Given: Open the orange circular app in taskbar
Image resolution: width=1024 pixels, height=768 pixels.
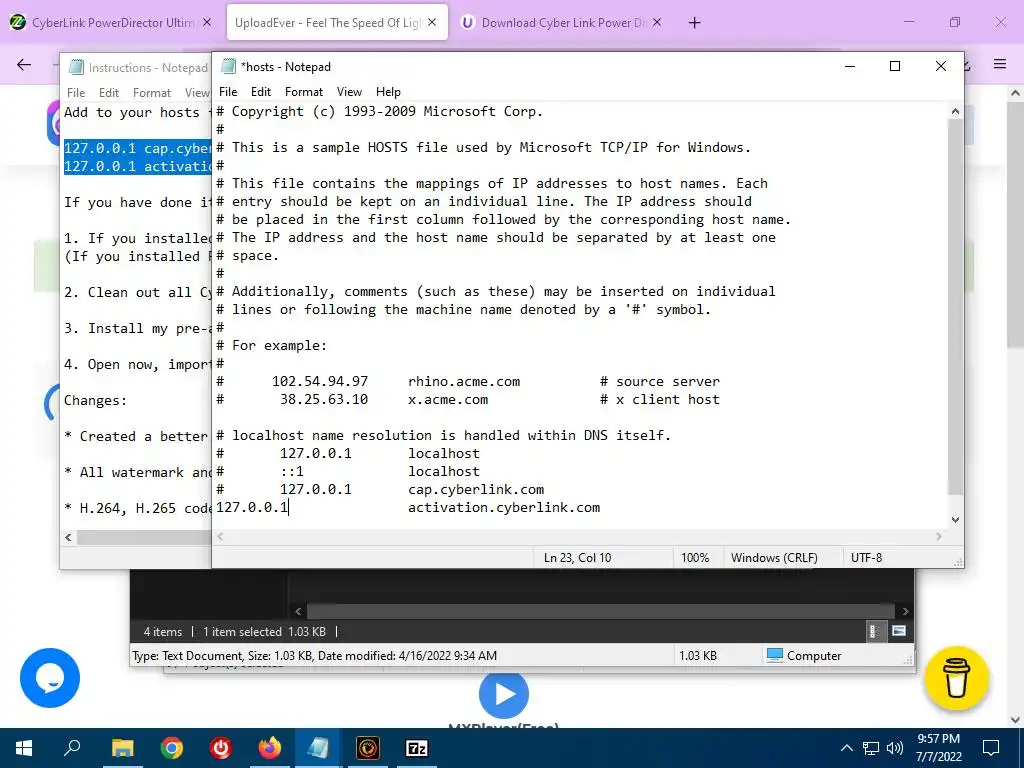Looking at the screenshot, I should pos(368,748).
